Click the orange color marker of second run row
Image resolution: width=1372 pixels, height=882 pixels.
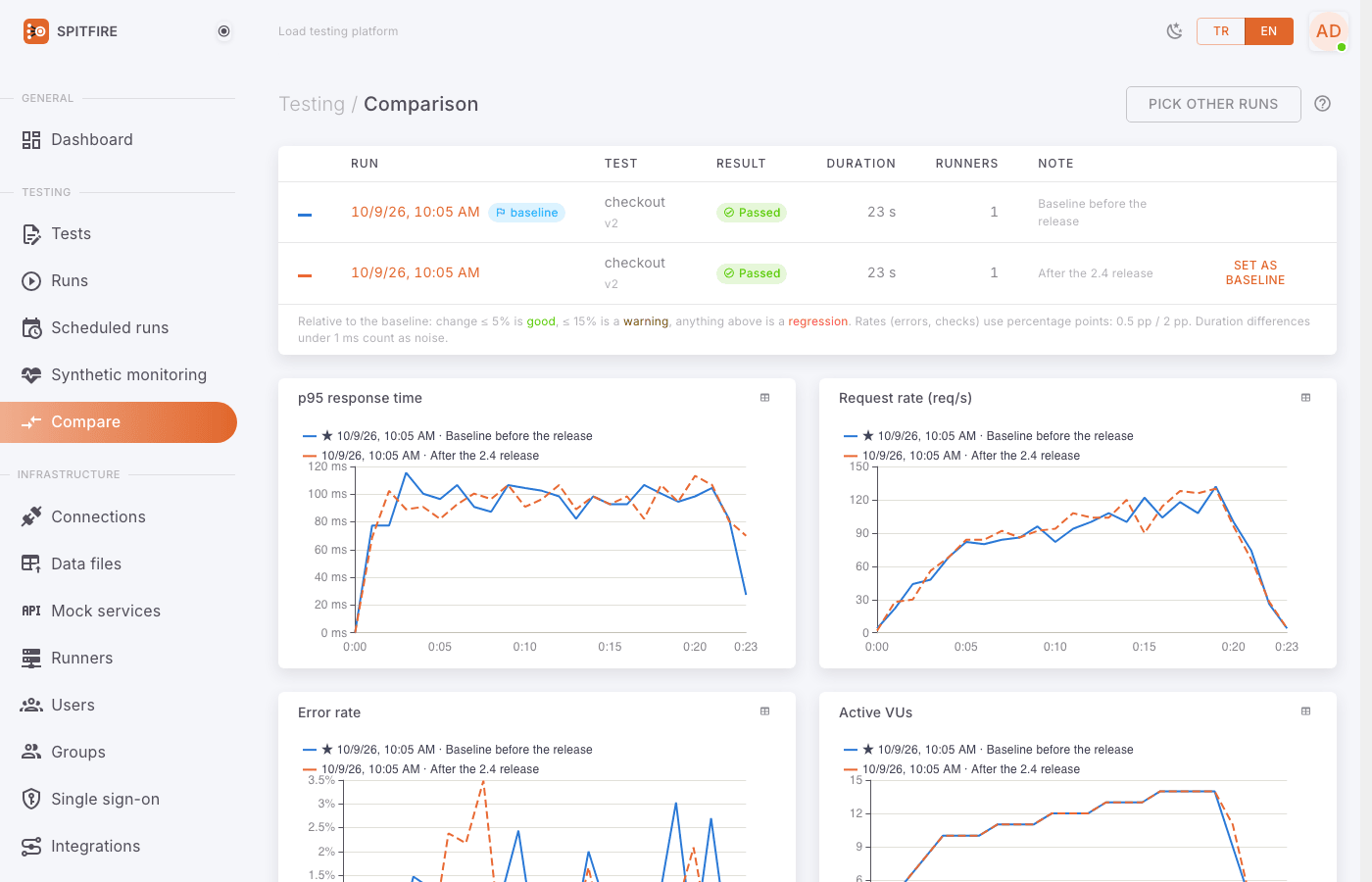tap(305, 275)
